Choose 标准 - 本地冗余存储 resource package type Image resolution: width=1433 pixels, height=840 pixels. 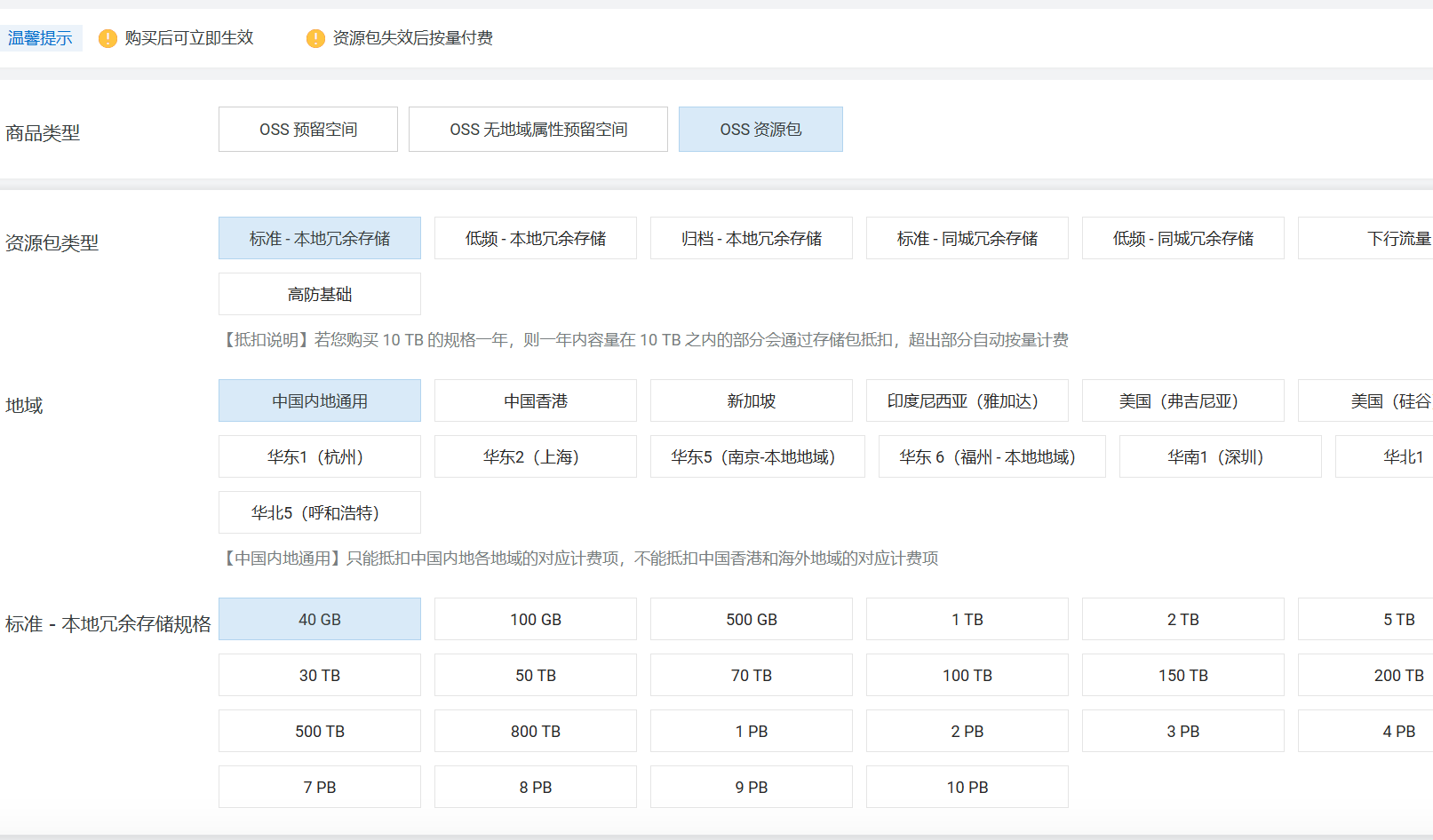[320, 238]
